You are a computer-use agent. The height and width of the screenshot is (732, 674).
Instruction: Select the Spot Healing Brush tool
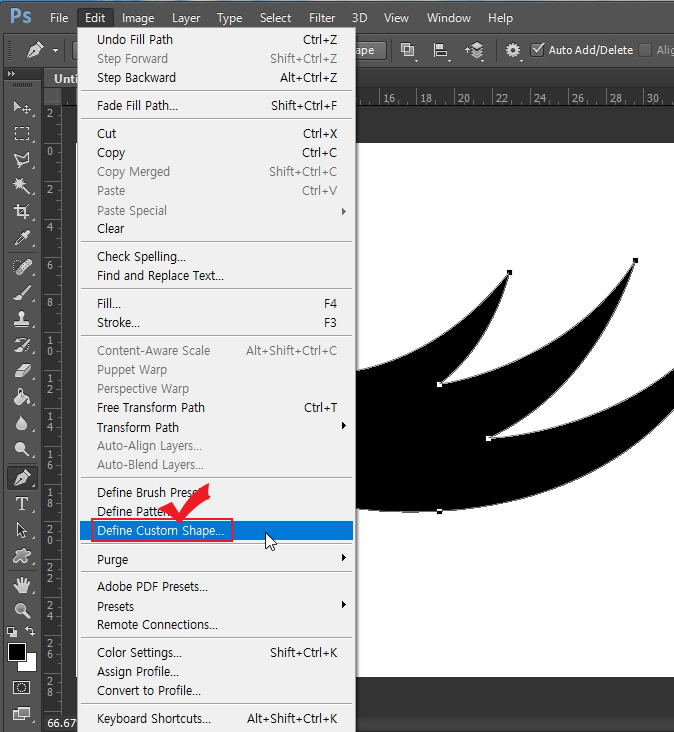[21, 267]
